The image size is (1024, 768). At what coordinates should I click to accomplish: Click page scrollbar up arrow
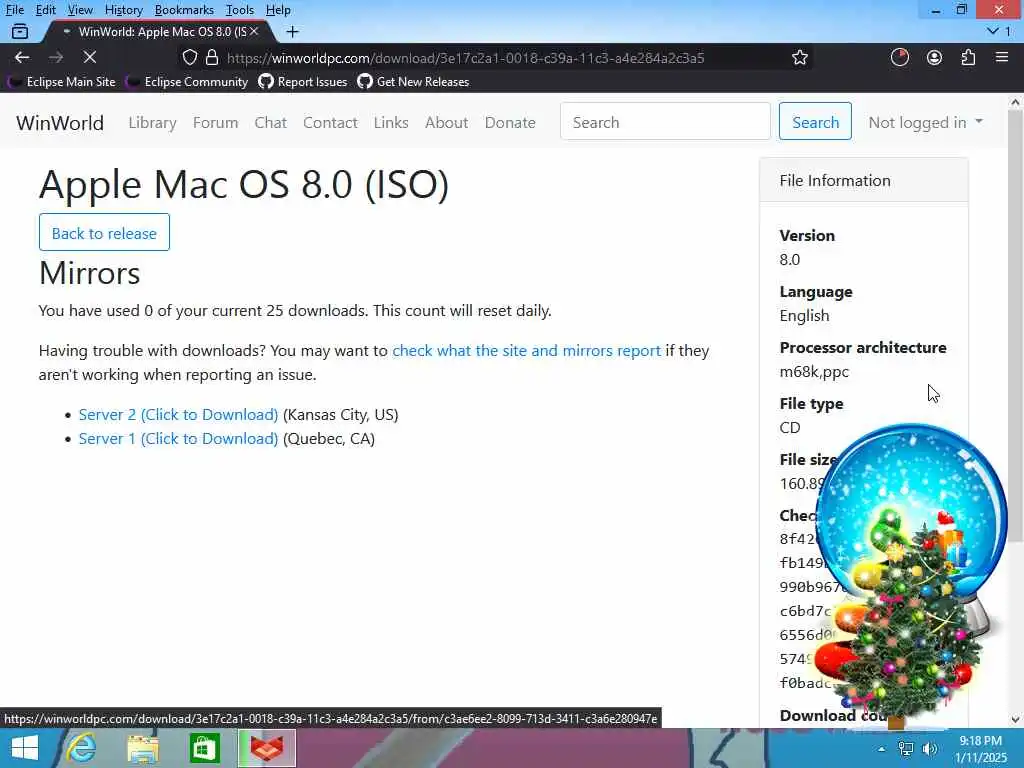[x=1015, y=102]
